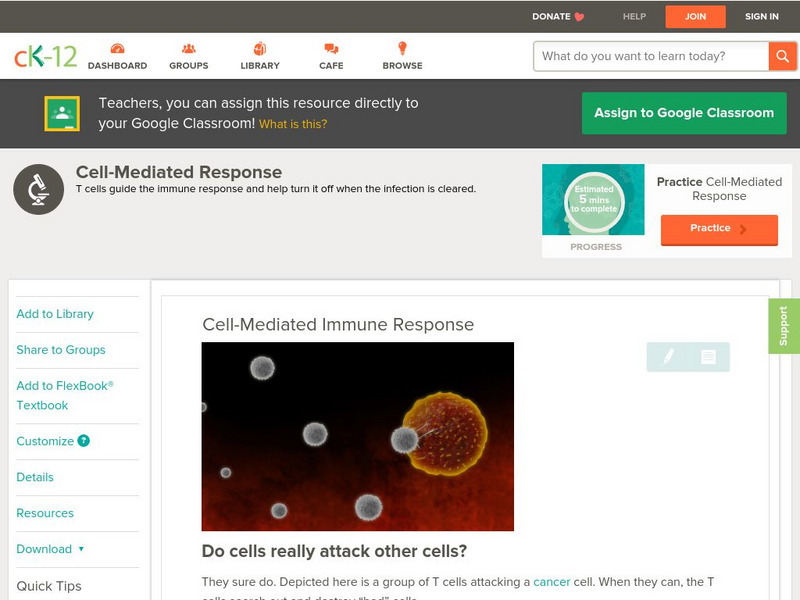Click the orange search magnifier button
The width and height of the screenshot is (800, 600).
click(782, 56)
